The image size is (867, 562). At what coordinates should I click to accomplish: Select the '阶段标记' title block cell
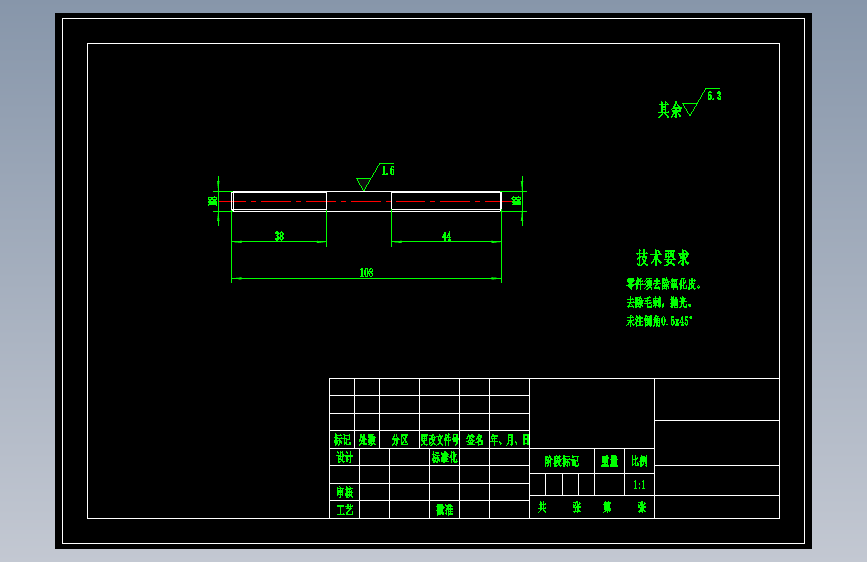(x=562, y=461)
